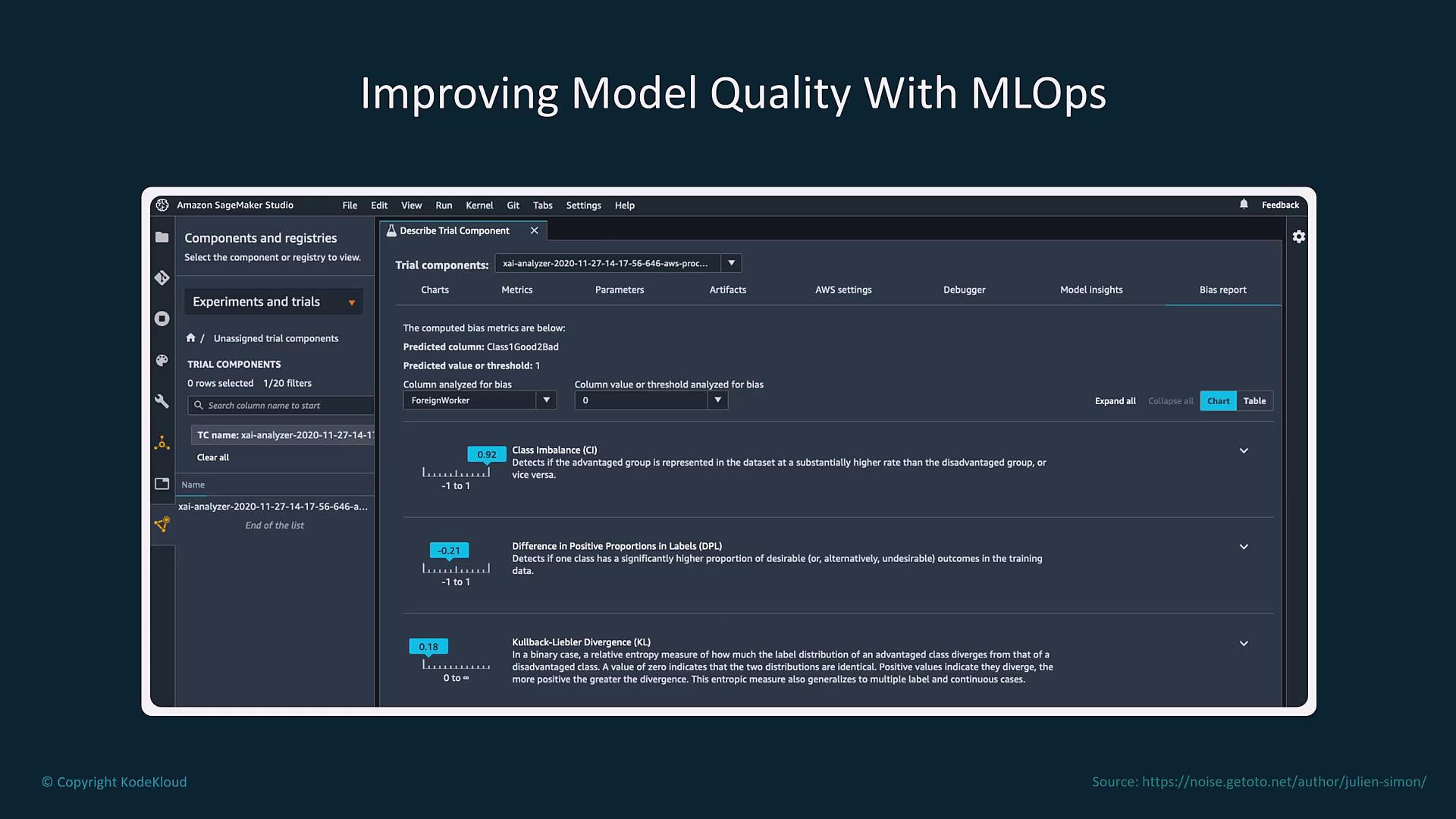
Task: Click the Class Imbalance 0.92 scale marker
Action: (486, 455)
